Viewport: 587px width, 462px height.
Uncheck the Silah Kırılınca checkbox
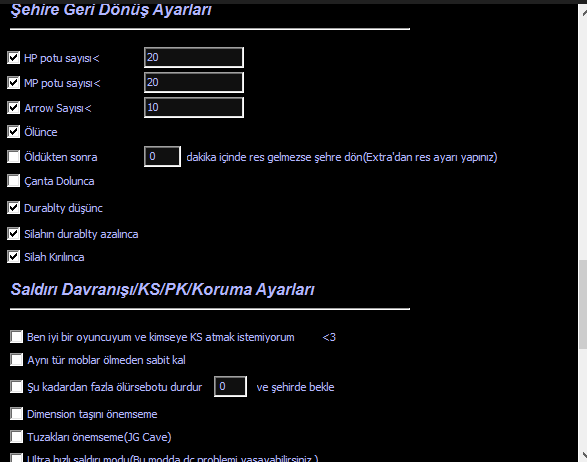13,256
